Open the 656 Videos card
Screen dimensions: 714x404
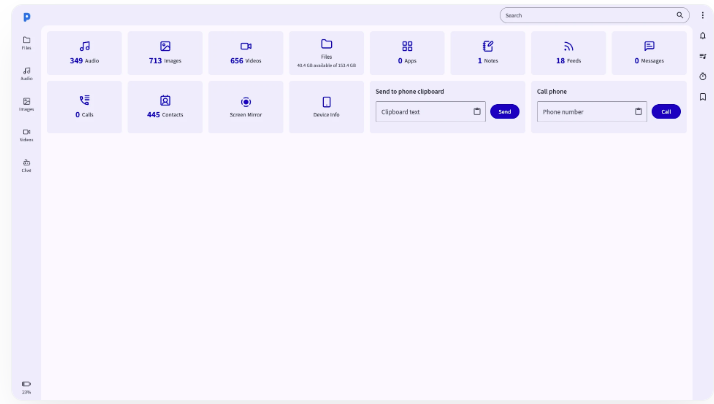[x=245, y=53]
